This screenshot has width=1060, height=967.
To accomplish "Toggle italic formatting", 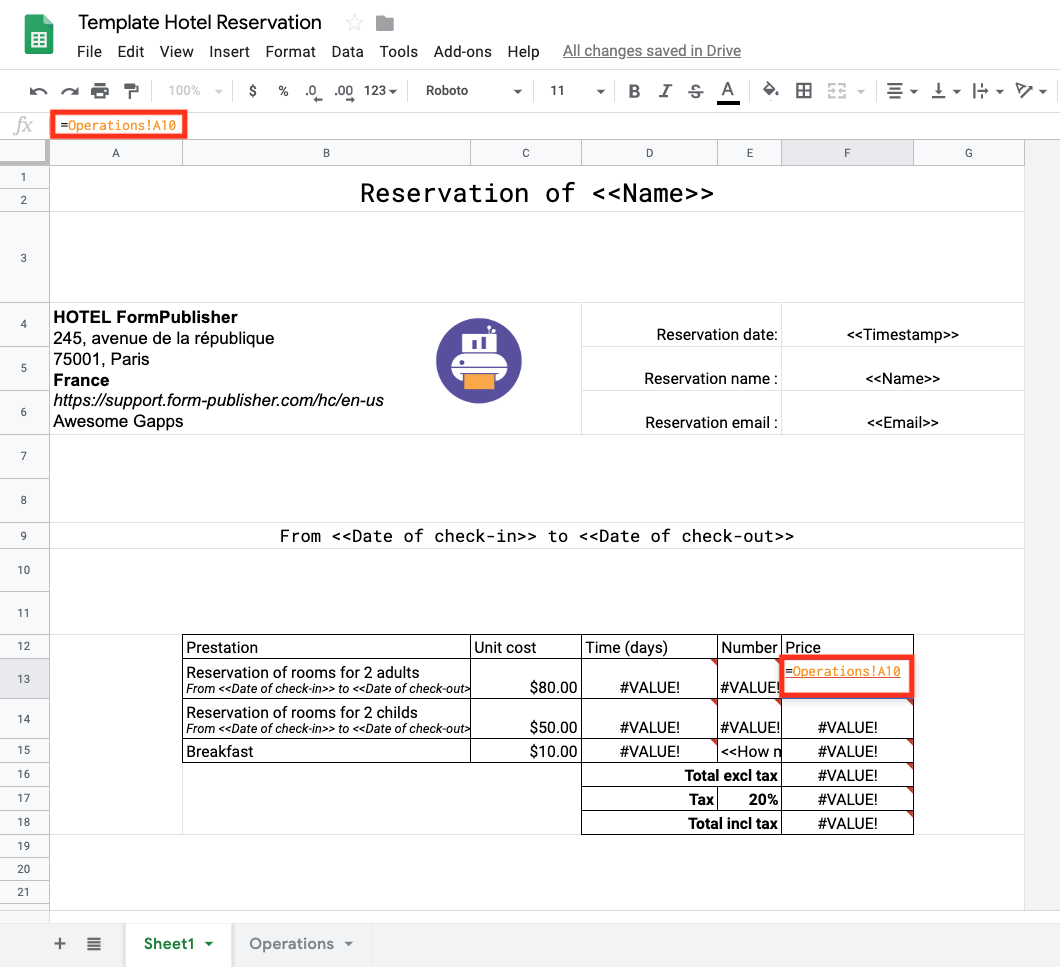I will coord(665,91).
